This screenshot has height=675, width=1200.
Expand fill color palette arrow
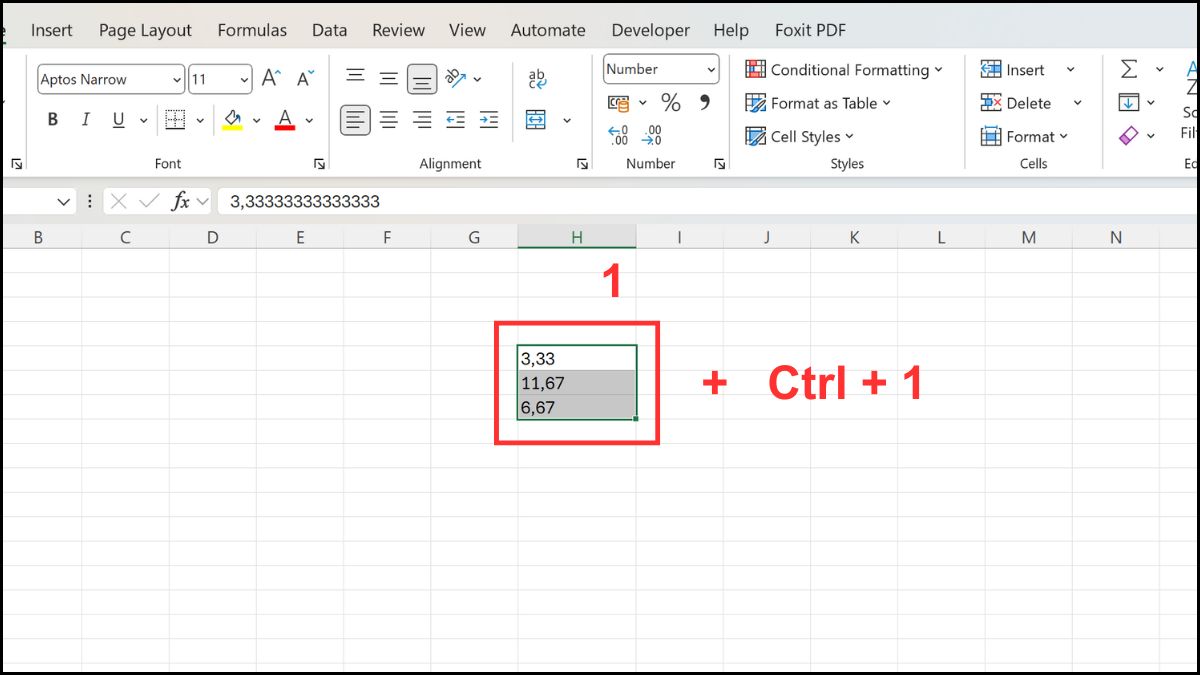coord(256,120)
